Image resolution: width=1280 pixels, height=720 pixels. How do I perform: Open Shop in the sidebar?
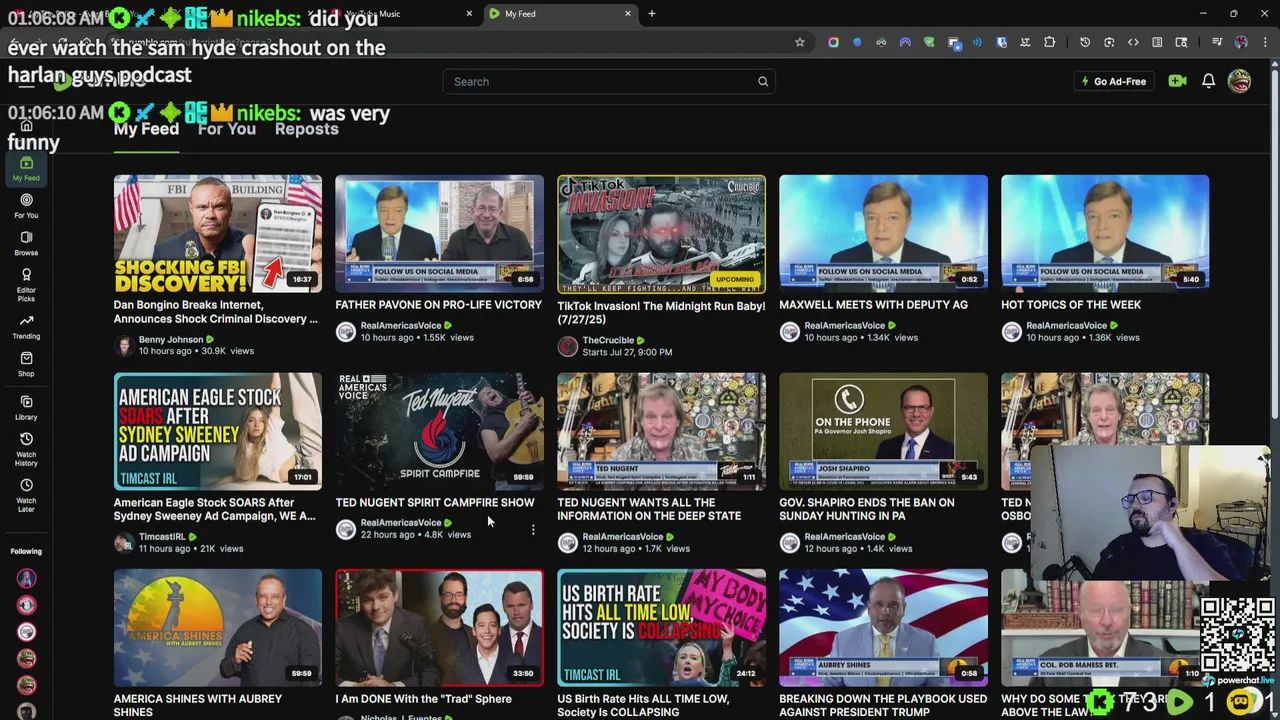click(26, 365)
